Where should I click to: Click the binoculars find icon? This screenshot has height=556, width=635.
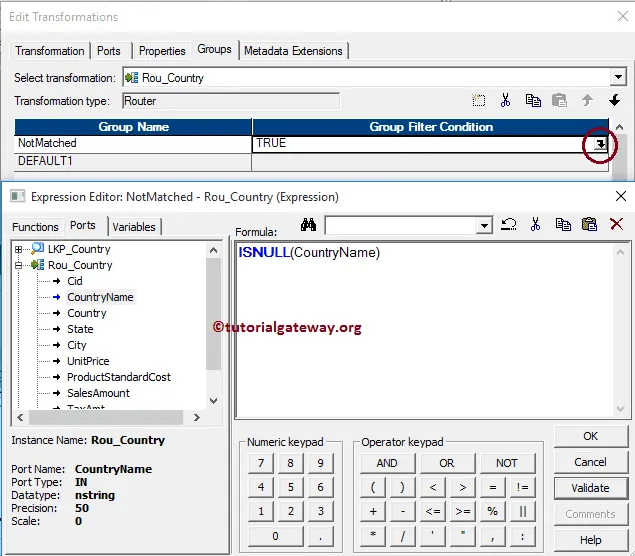tap(308, 226)
